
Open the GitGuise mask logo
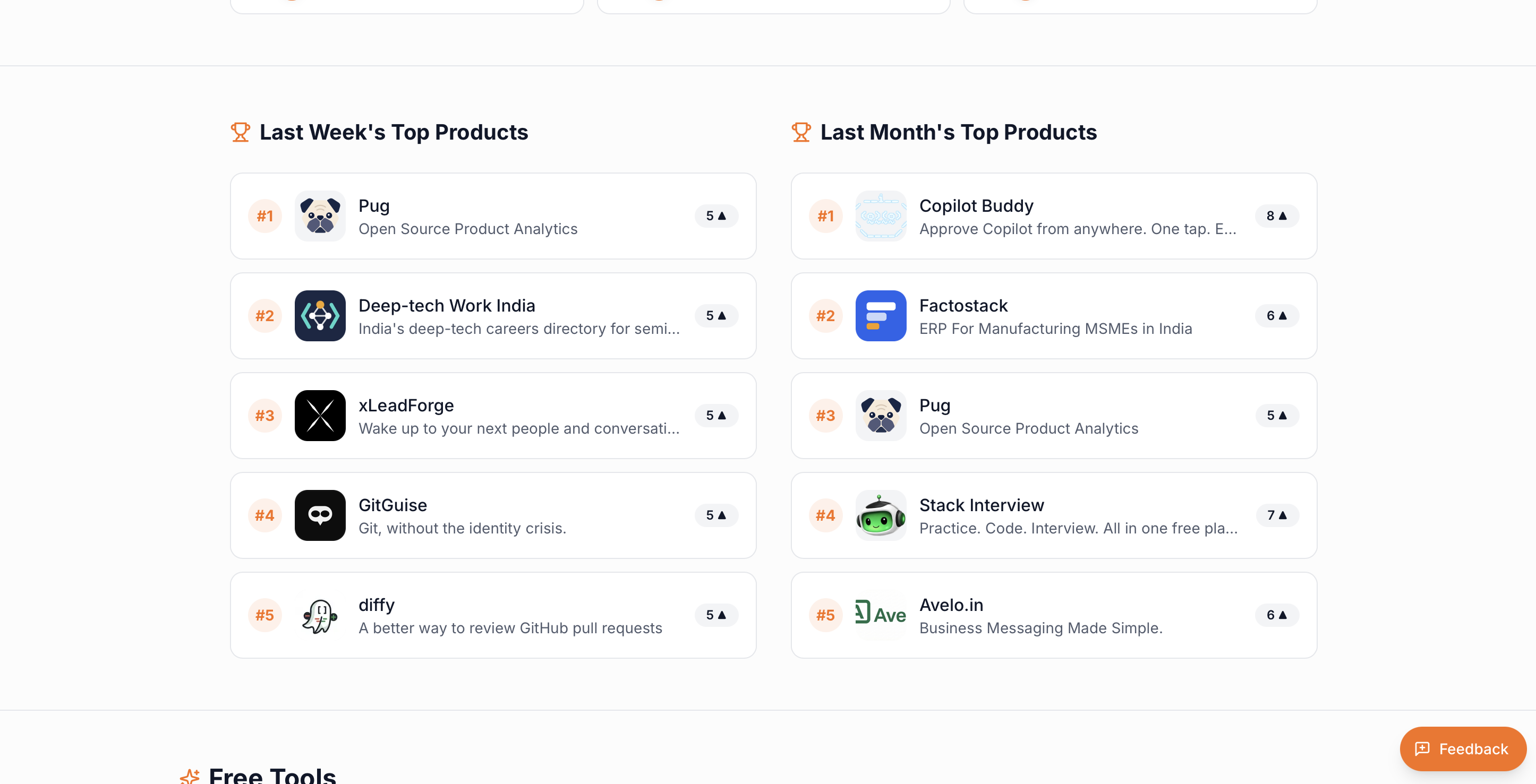(x=320, y=515)
